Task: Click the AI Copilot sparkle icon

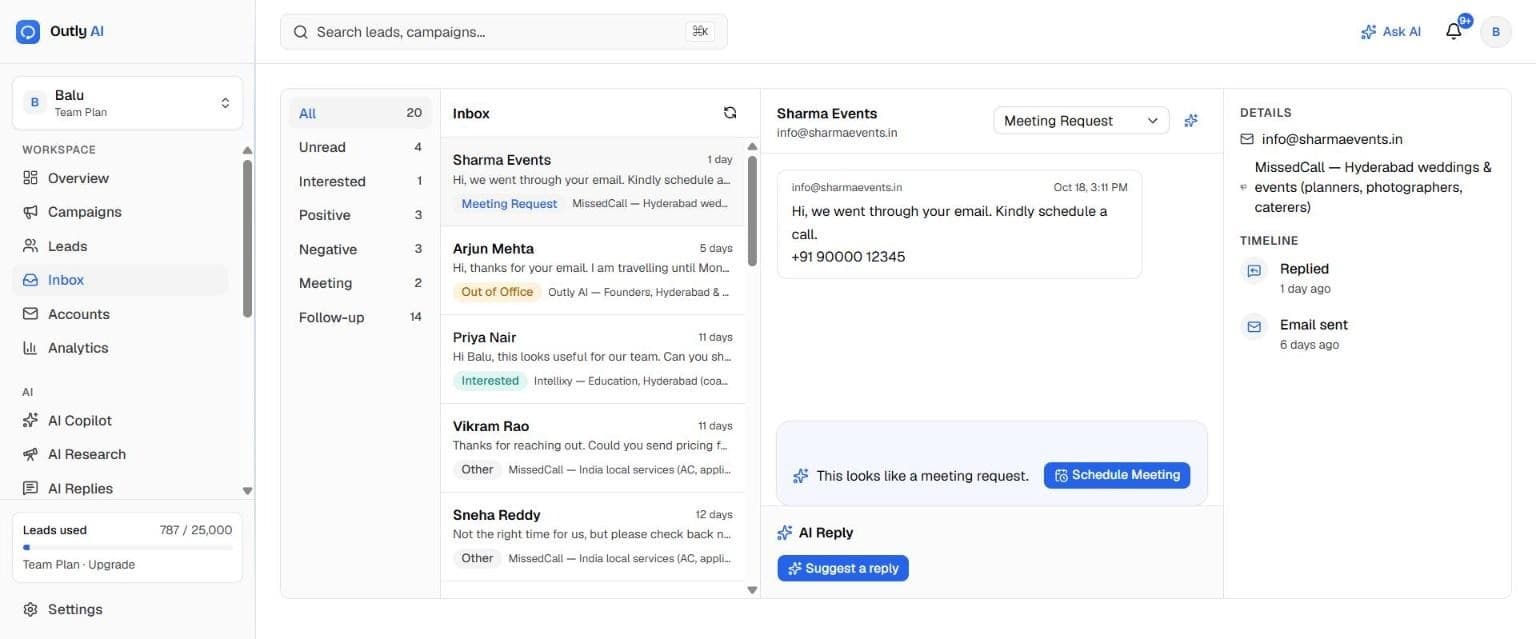Action: [30, 421]
